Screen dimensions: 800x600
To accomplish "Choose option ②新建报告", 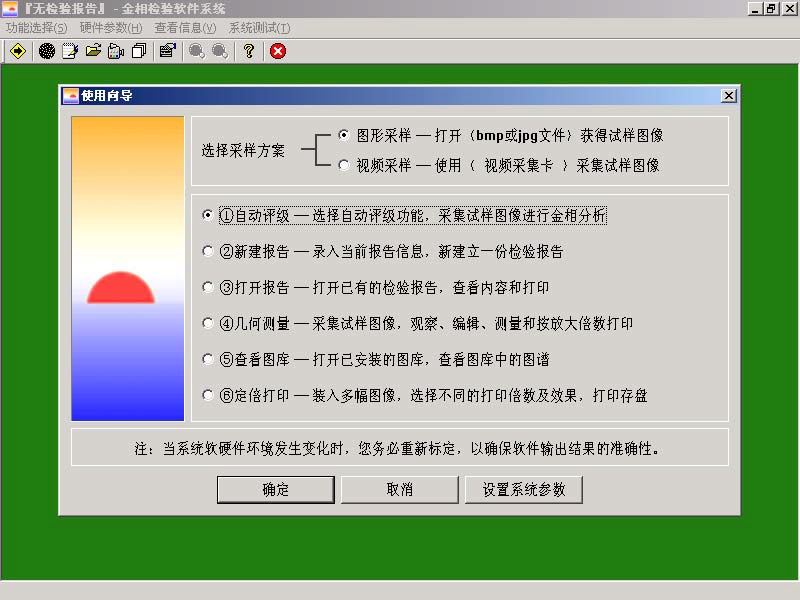I will pyautogui.click(x=208, y=251).
